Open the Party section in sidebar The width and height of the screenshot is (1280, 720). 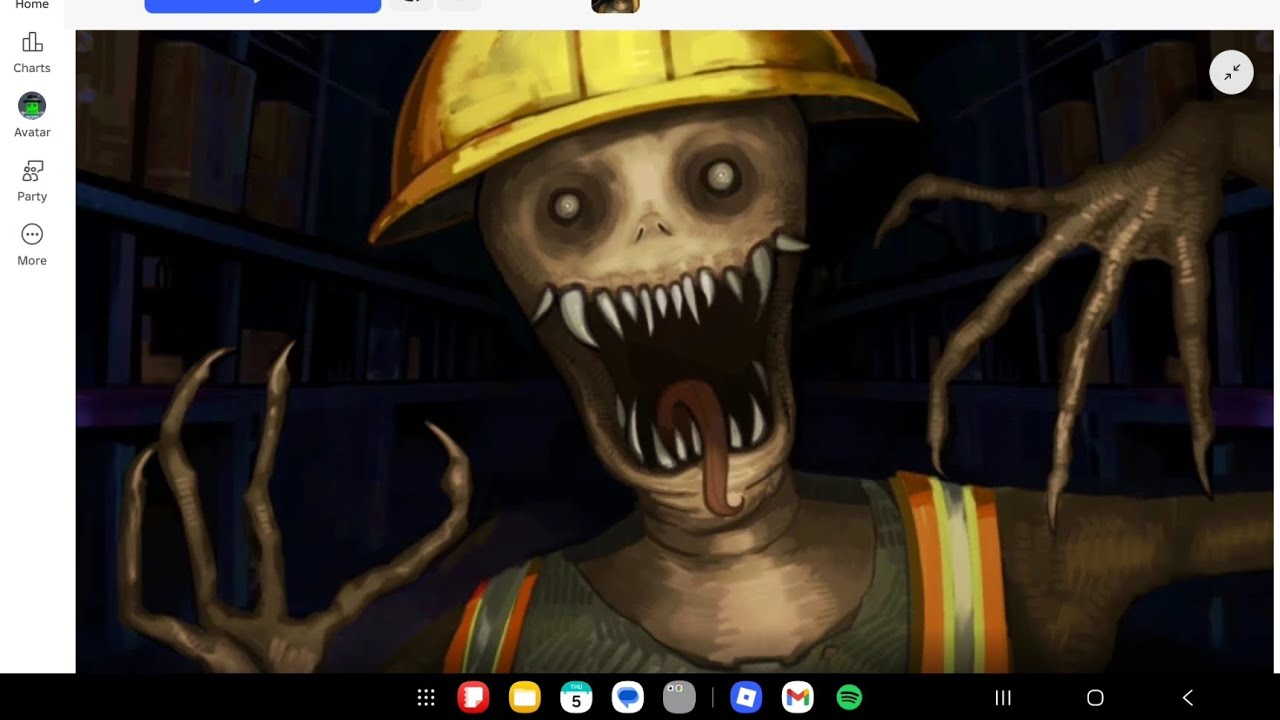tap(32, 181)
